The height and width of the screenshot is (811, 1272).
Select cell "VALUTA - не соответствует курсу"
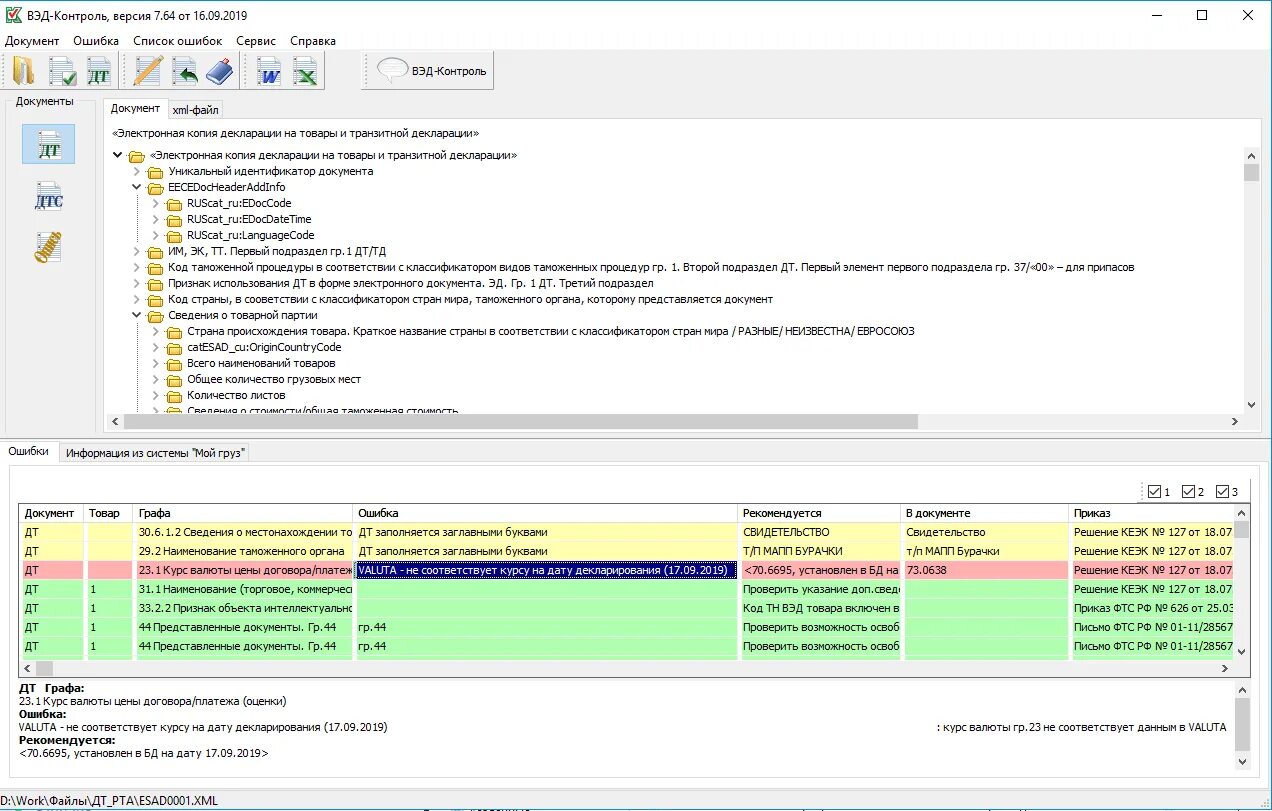click(547, 570)
